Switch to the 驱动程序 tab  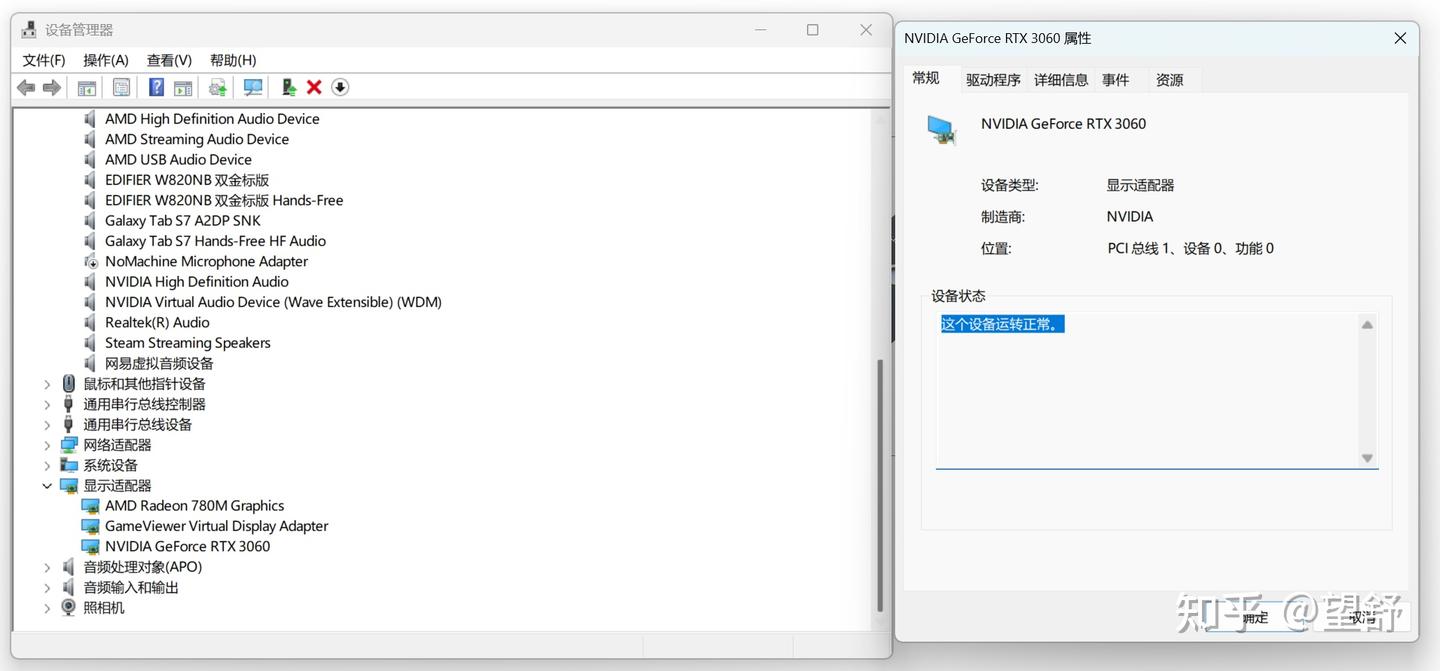click(993, 80)
